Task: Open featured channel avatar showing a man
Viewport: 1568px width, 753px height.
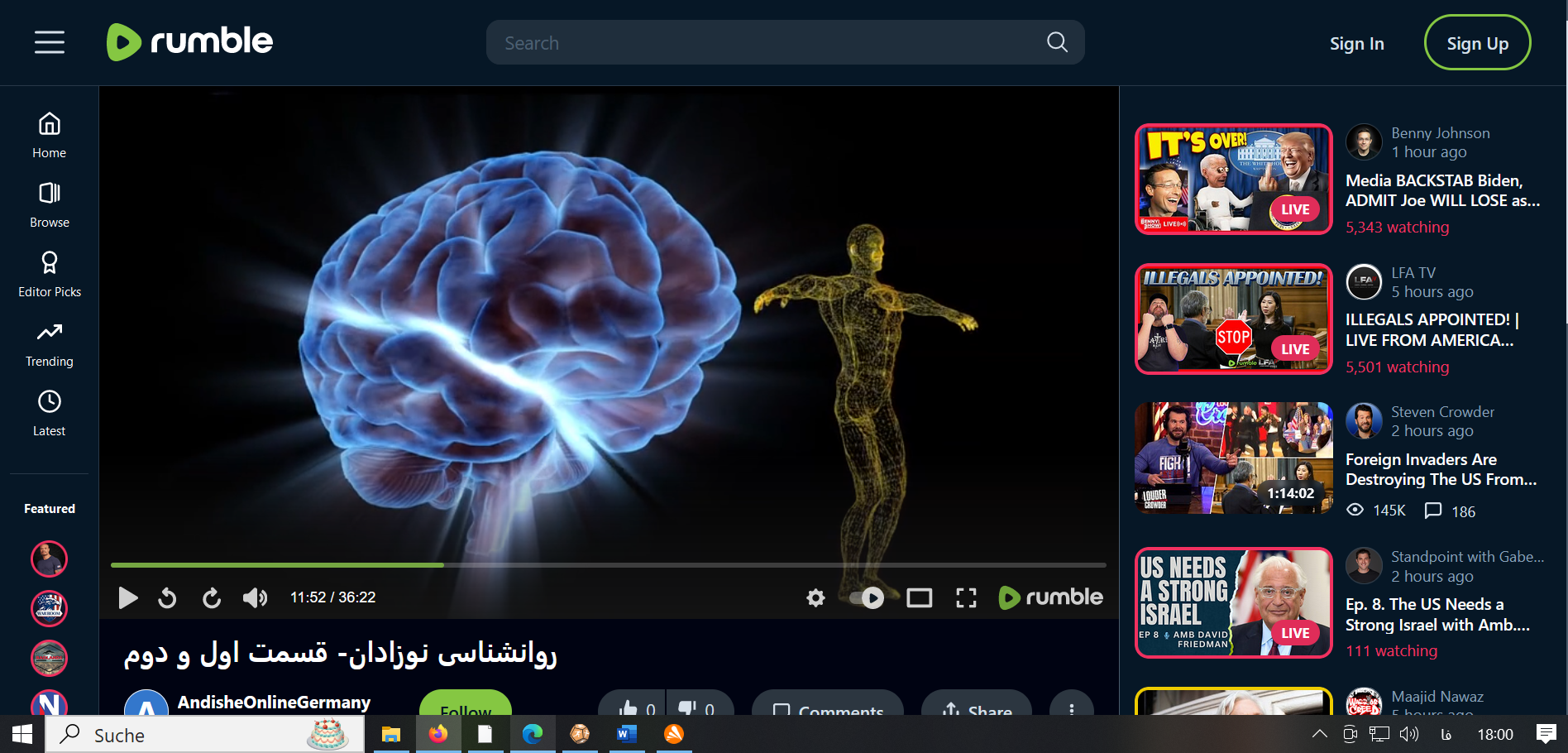Action: [49, 559]
